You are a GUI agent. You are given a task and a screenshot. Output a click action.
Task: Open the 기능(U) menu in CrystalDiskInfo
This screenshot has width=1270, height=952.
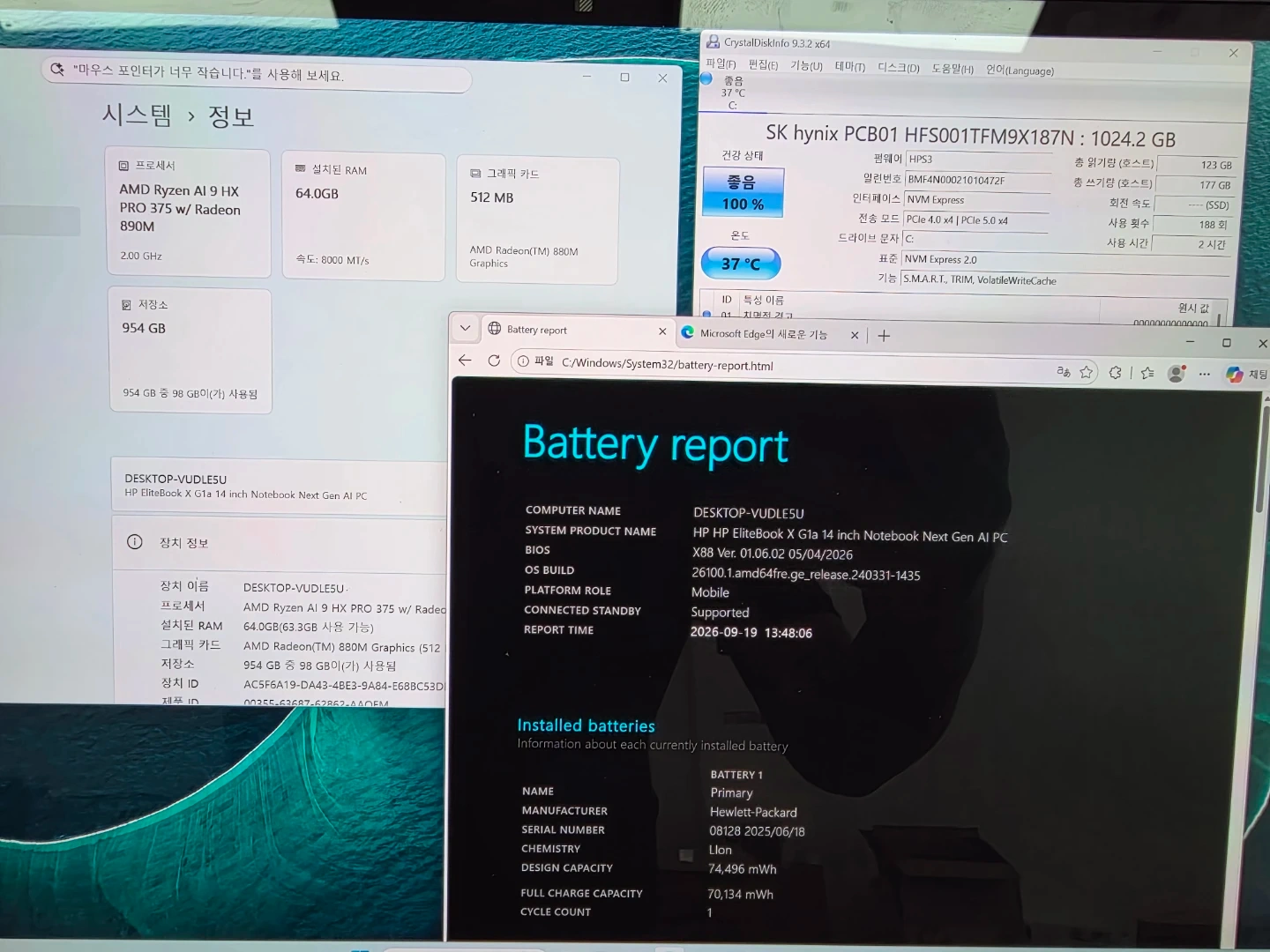pos(806,65)
